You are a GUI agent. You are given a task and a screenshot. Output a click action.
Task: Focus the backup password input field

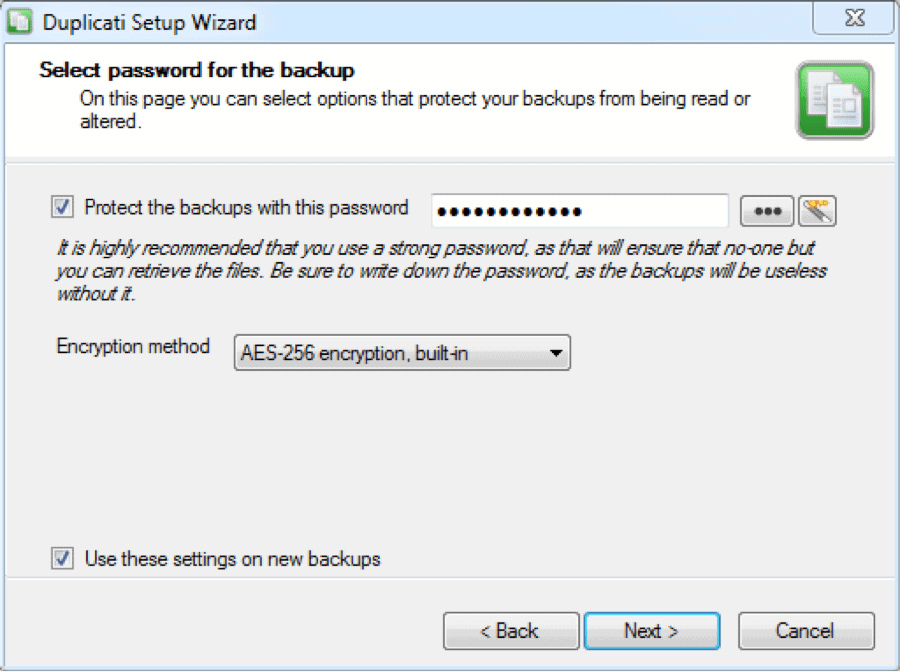[580, 211]
